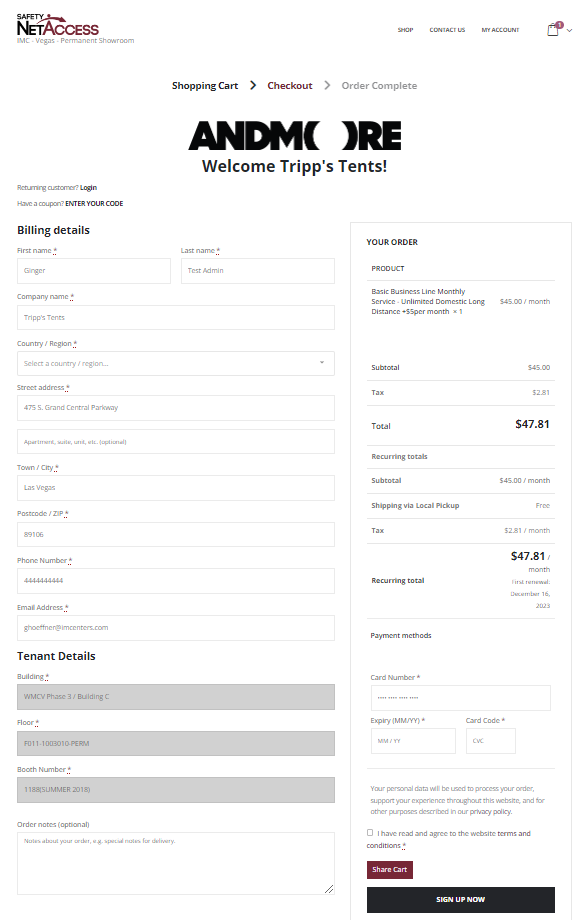Open the shopping bag cart icon

pos(553,29)
